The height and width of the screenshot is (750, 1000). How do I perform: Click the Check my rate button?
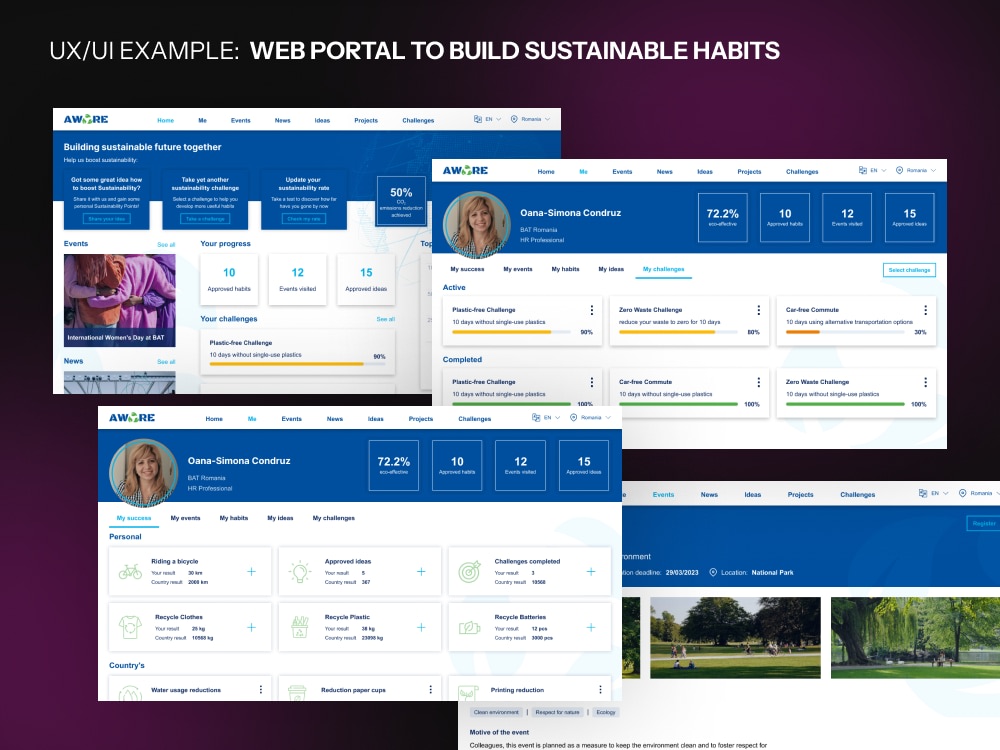tap(304, 219)
